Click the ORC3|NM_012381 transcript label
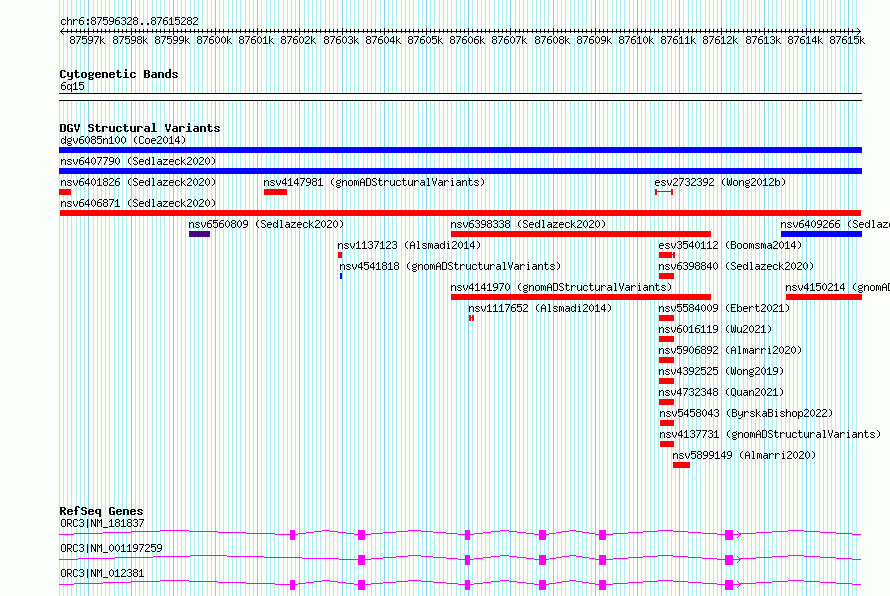The height and width of the screenshot is (596, 890). click(102, 573)
